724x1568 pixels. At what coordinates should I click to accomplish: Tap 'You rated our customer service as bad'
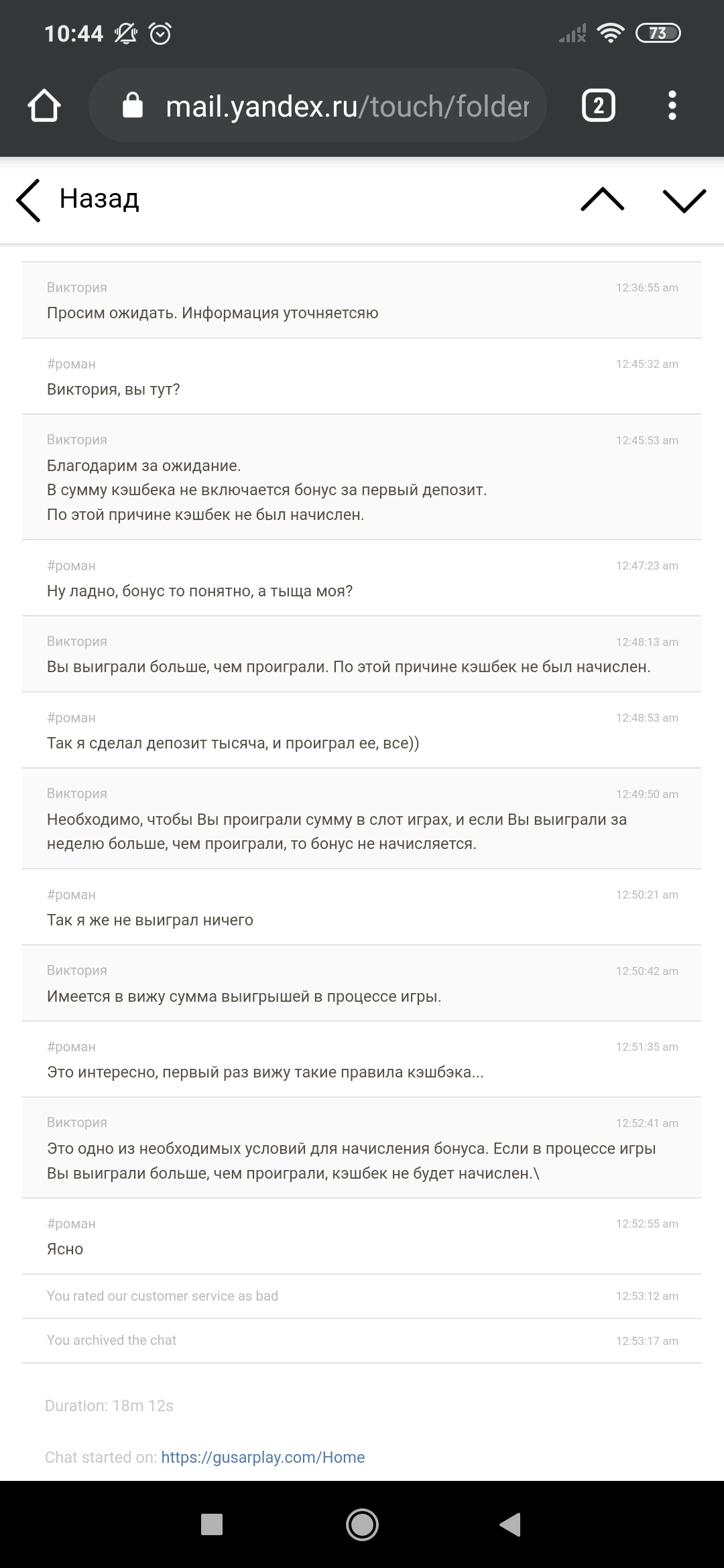(162, 1296)
